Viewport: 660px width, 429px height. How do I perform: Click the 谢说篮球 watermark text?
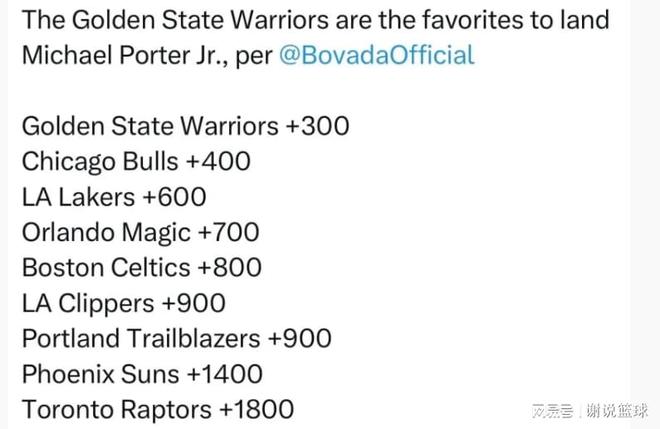coord(616,410)
